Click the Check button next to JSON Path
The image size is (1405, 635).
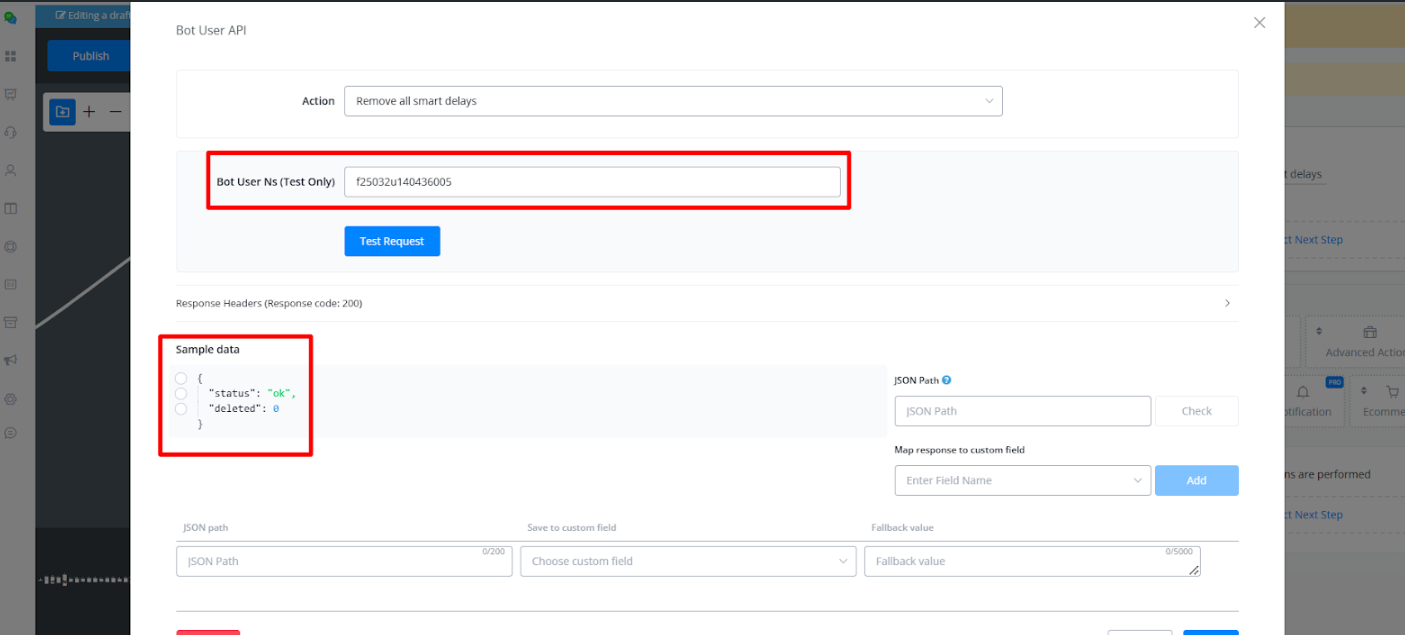click(1196, 411)
